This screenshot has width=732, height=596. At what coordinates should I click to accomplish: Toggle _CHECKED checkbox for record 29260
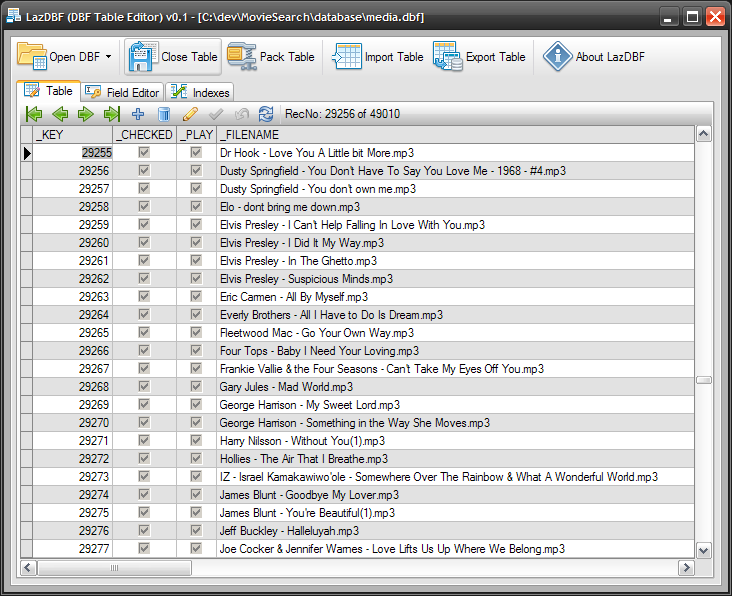click(144, 242)
